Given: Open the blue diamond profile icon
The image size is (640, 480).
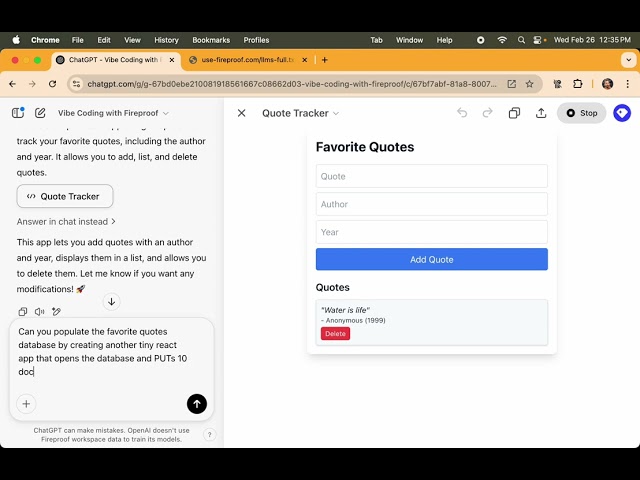Looking at the screenshot, I should tap(622, 113).
